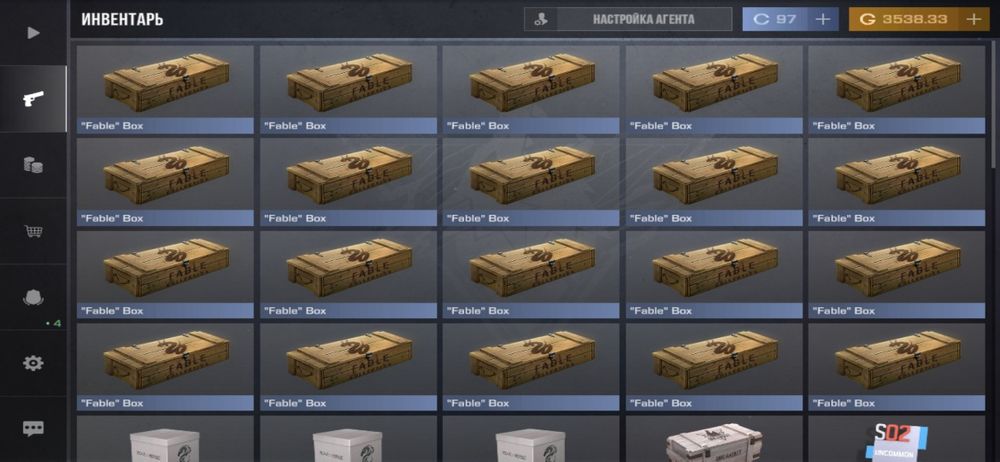Open the coins stack marketplace icon
1000x462 pixels.
coord(33,165)
